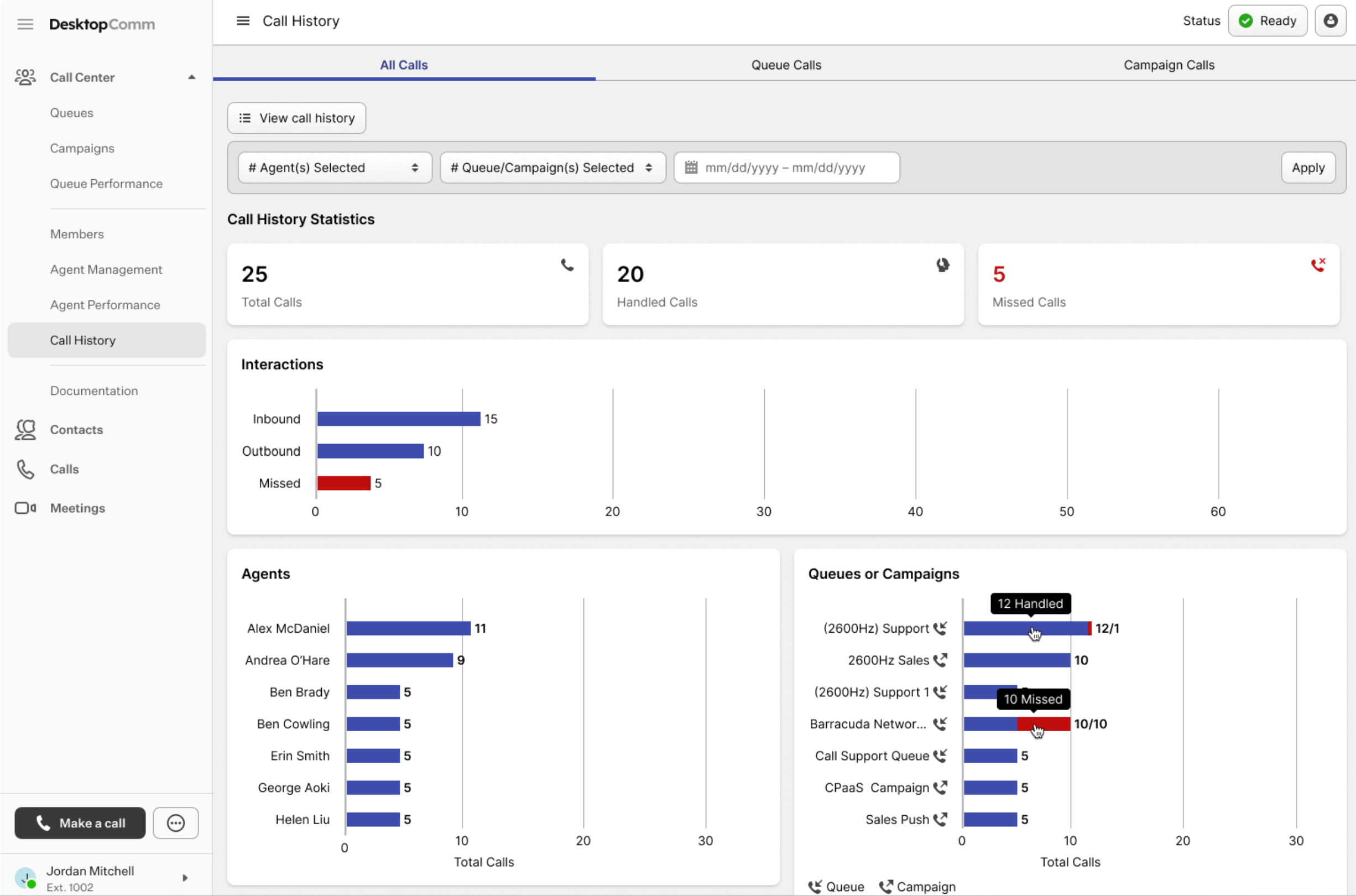Click the Contacts icon in sidebar
1356x896 pixels.
pyautogui.click(x=25, y=430)
